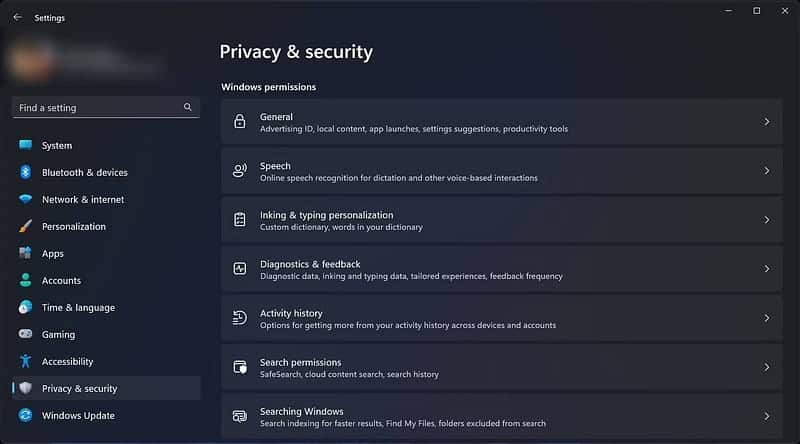Open Diagnostics & feedback chevron
800x444 pixels.
766,268
